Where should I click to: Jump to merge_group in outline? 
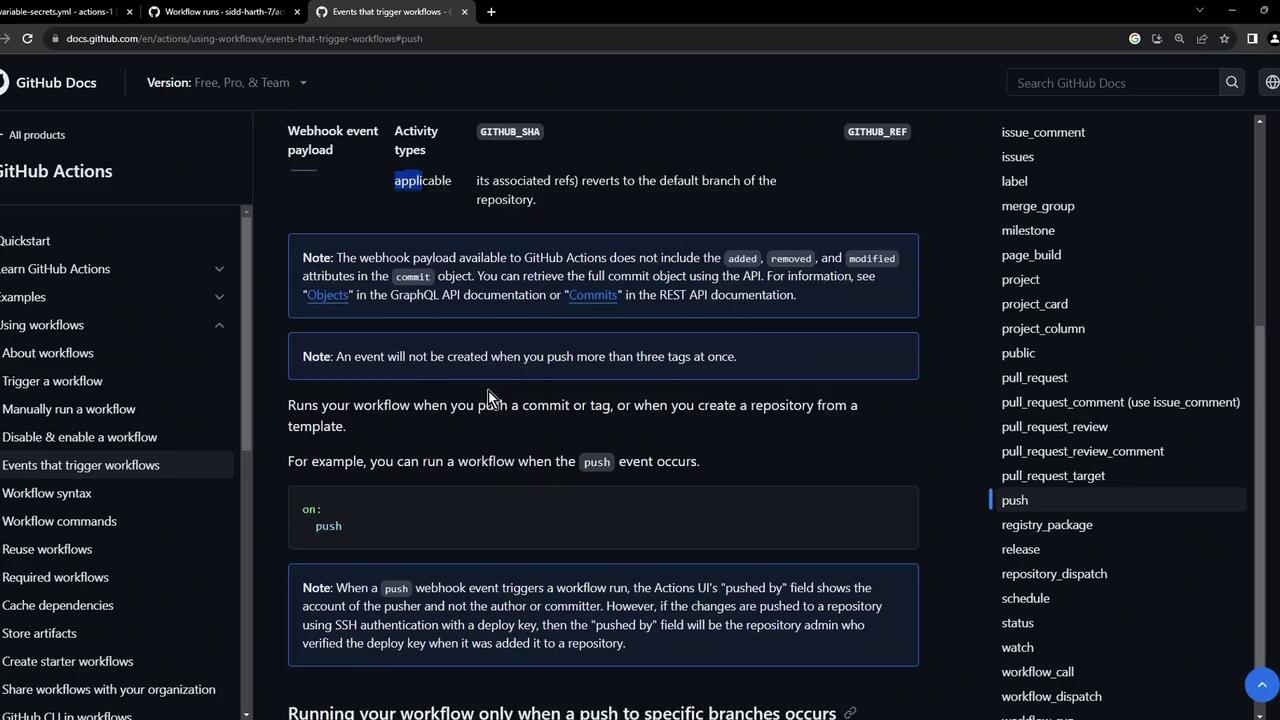click(x=1038, y=206)
